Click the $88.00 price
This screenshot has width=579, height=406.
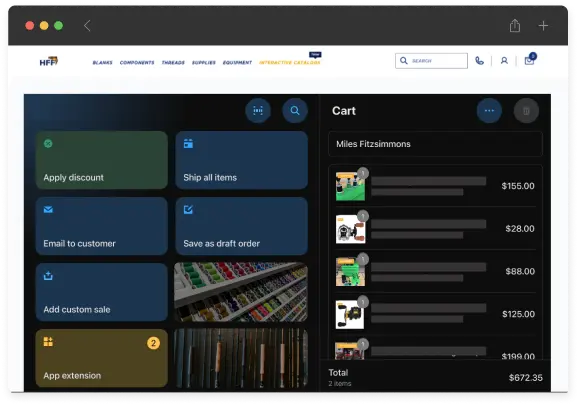tap(520, 272)
